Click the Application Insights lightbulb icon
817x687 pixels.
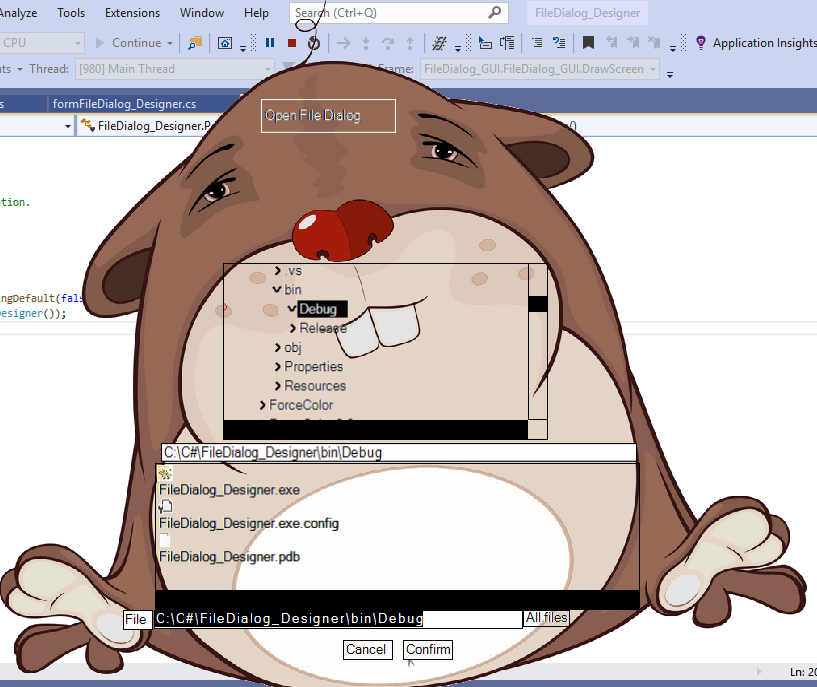coord(701,43)
